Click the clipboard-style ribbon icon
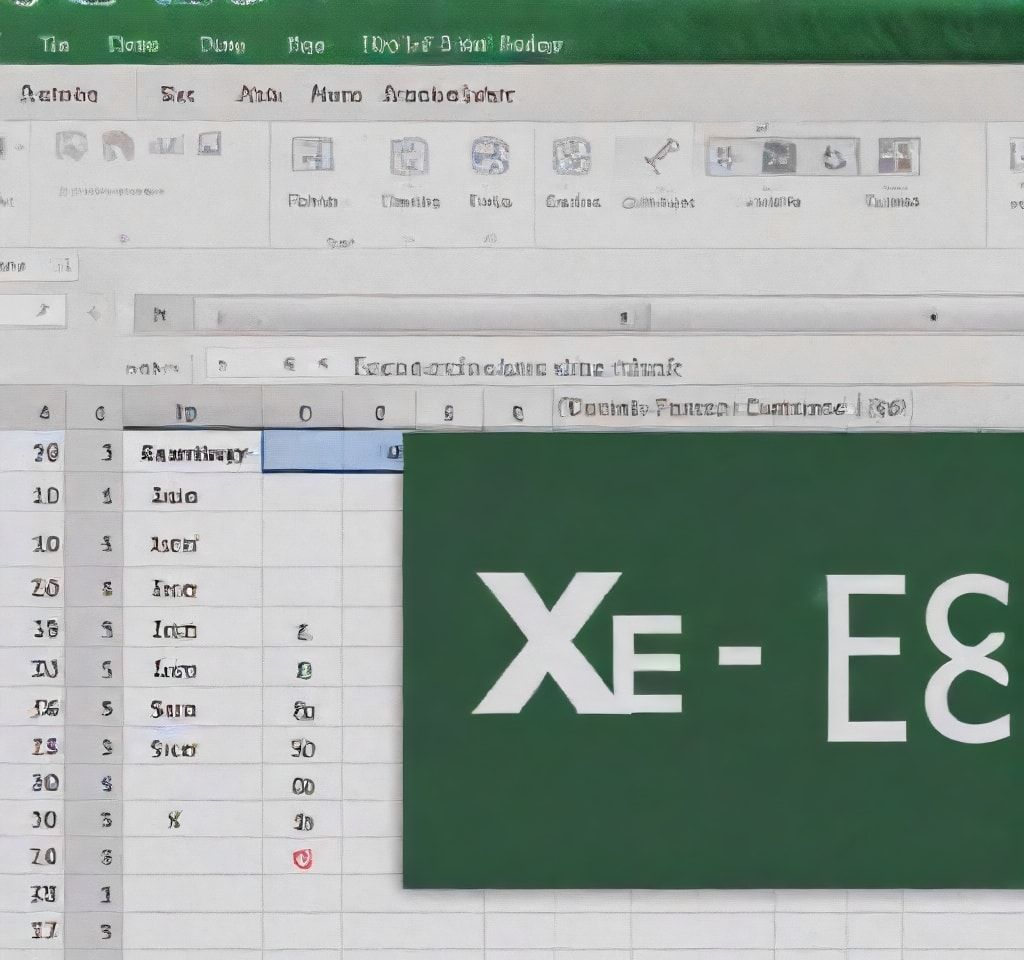The image size is (1024, 960). pos(409,156)
